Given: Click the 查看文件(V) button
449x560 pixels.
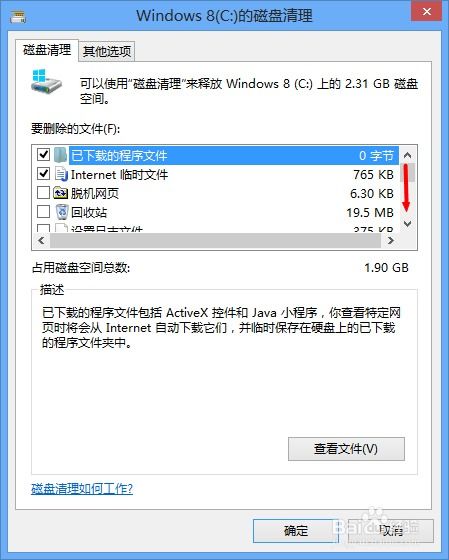Looking at the screenshot, I should 346,449.
